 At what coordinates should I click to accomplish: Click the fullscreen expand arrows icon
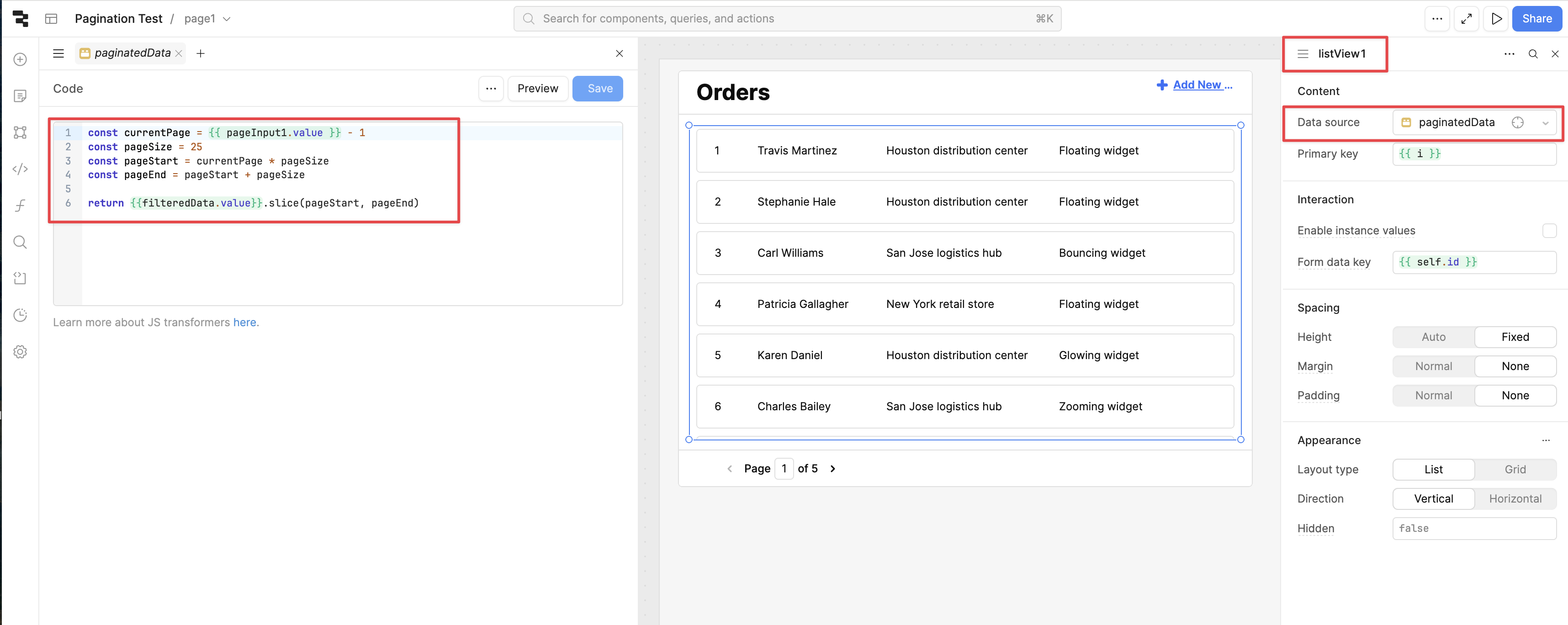click(x=1467, y=19)
